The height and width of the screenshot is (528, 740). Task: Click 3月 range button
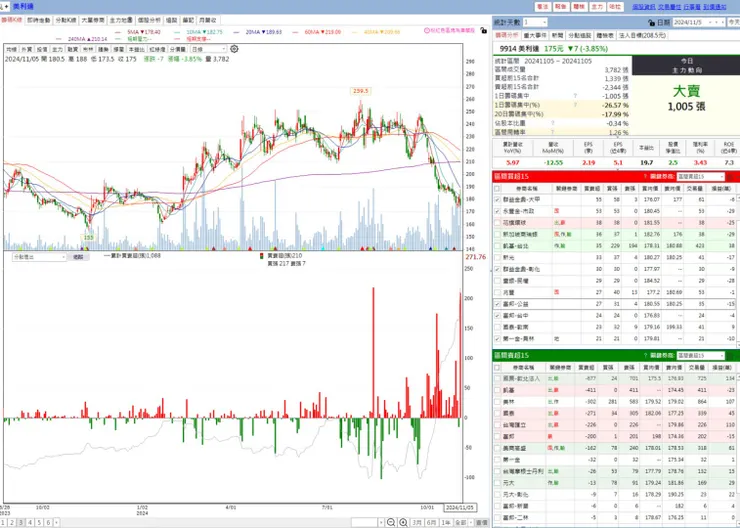coord(417,522)
